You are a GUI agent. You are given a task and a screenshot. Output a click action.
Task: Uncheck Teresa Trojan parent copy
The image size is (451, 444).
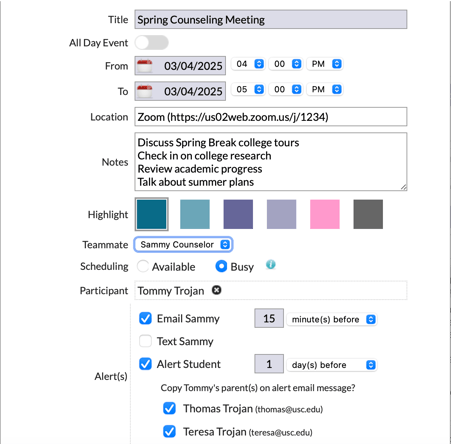coord(169,431)
